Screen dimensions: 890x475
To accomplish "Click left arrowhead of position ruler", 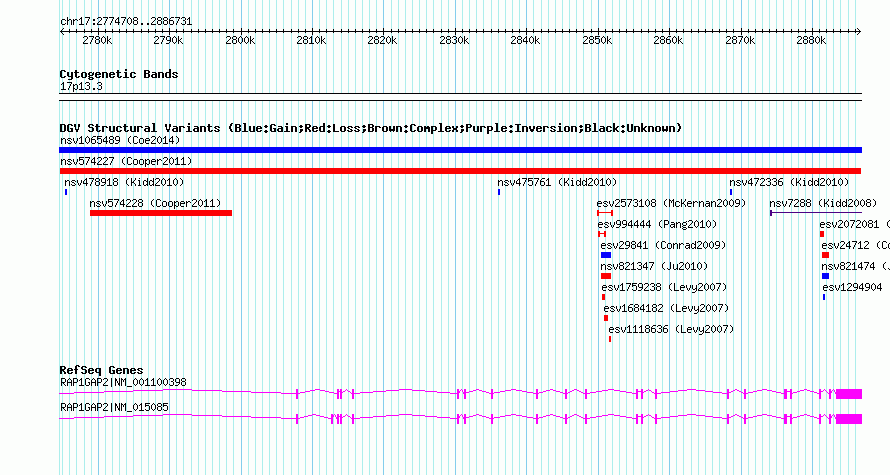I will [x=62, y=31].
